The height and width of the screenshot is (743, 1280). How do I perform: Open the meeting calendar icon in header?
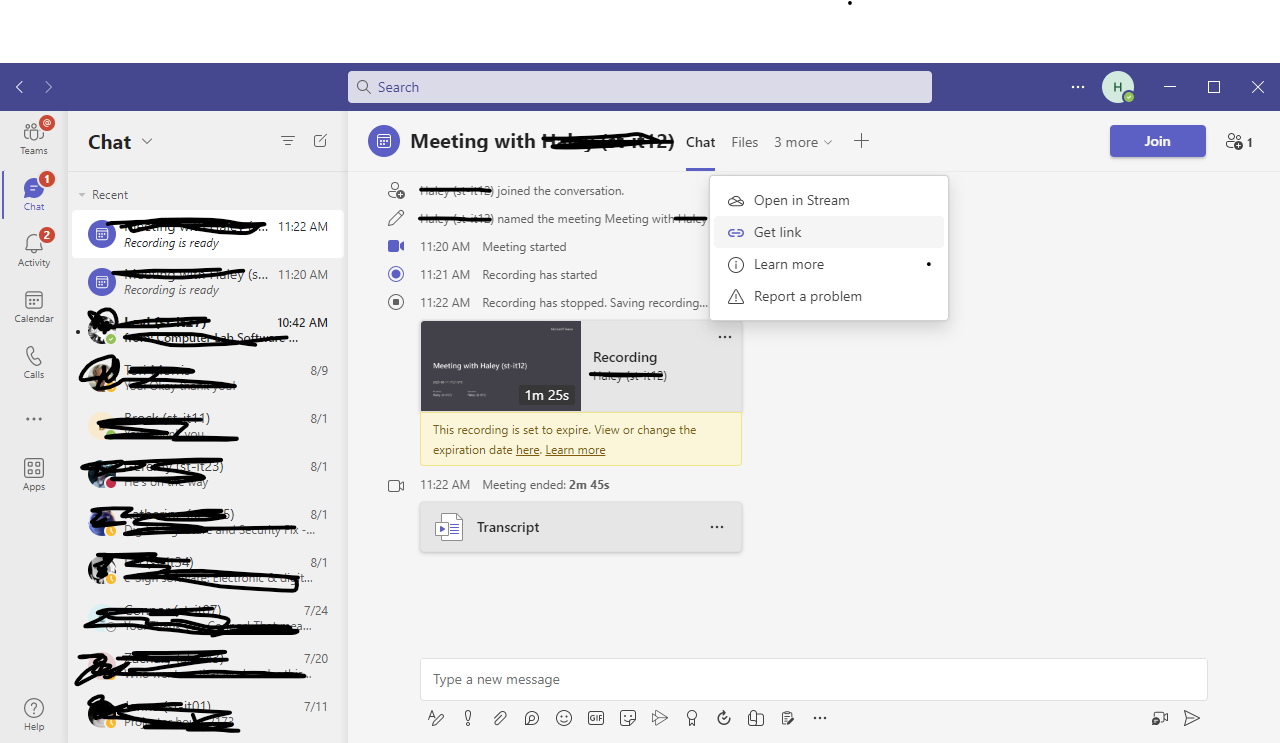click(384, 142)
